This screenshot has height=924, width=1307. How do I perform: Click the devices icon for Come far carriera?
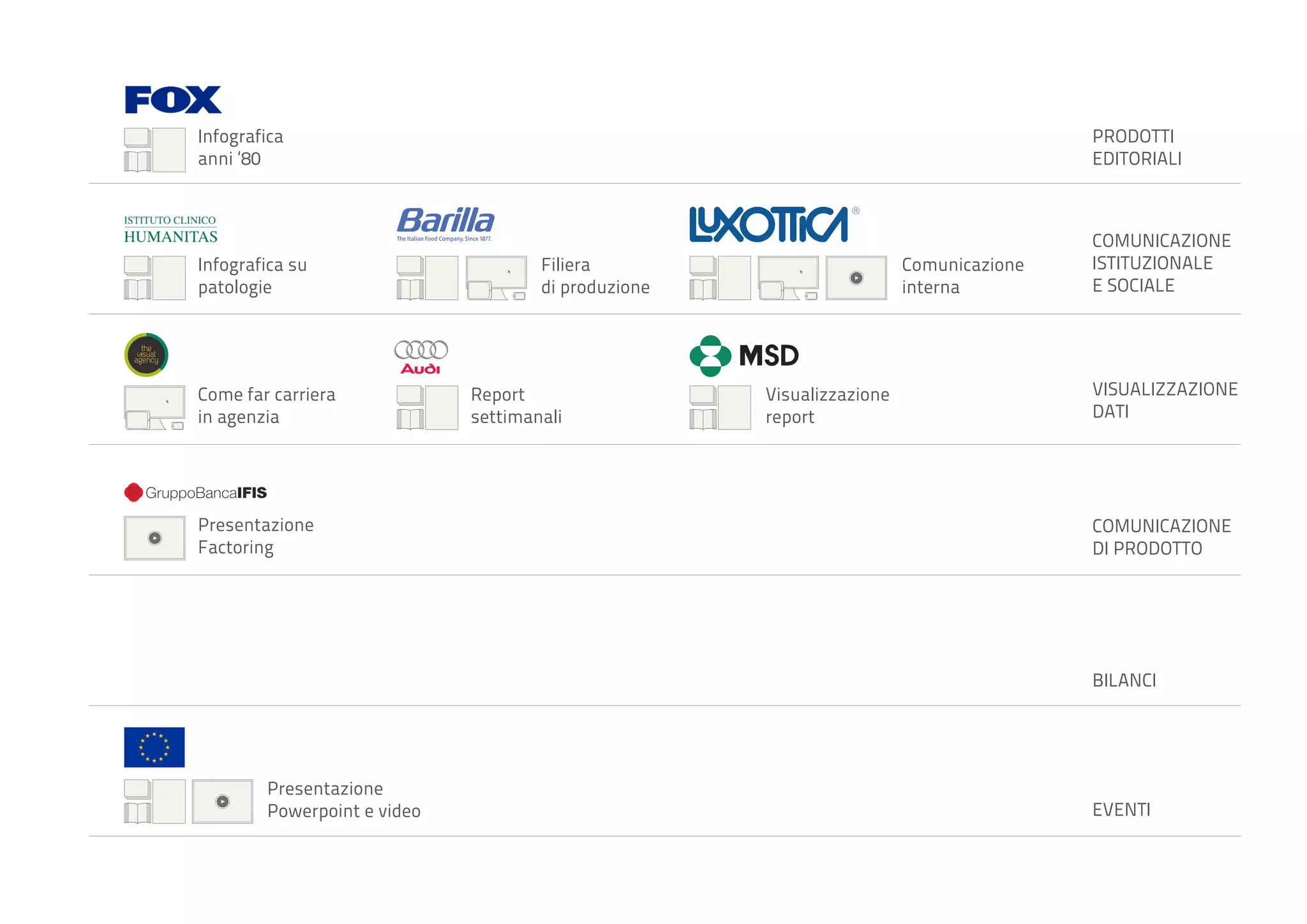point(154,407)
